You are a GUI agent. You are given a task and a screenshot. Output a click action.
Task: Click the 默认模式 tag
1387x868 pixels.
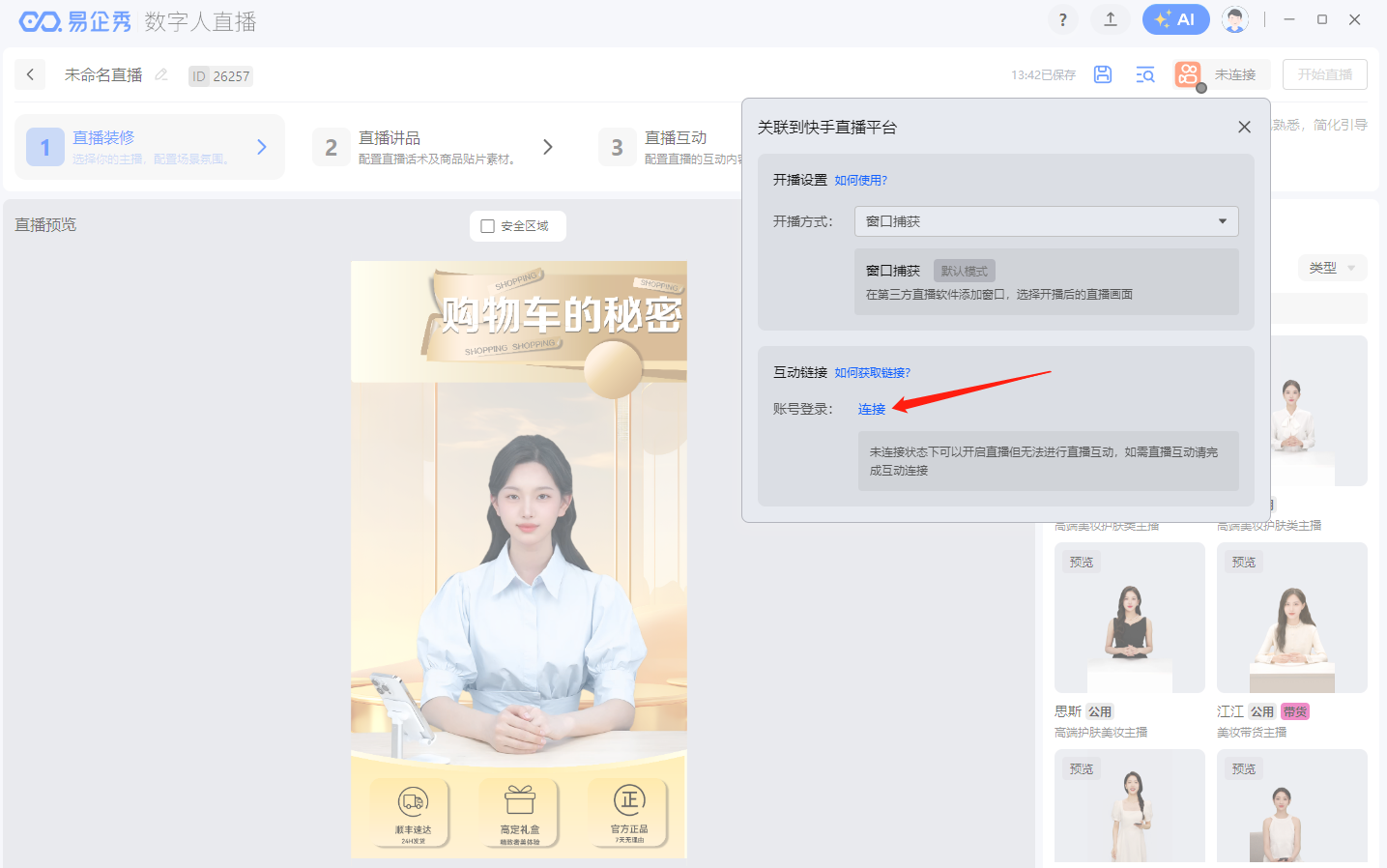tap(965, 271)
